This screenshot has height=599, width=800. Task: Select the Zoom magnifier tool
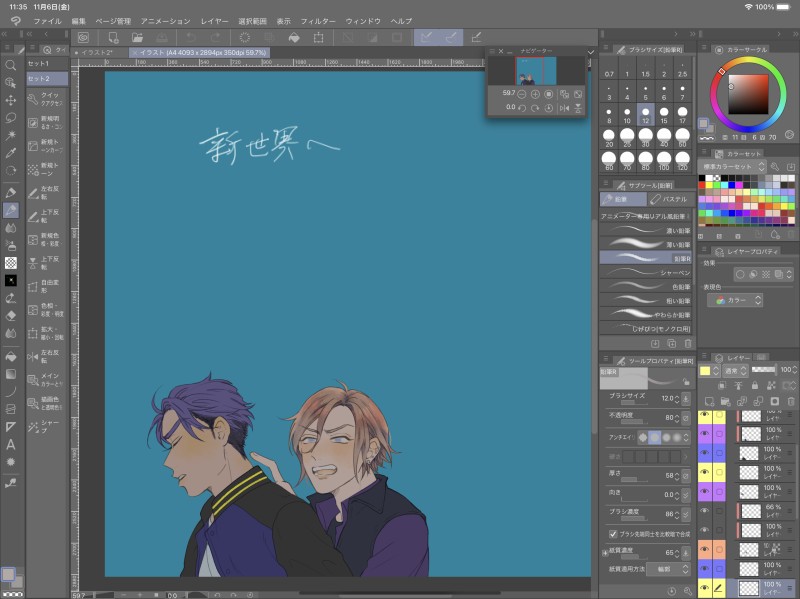pyautogui.click(x=10, y=65)
